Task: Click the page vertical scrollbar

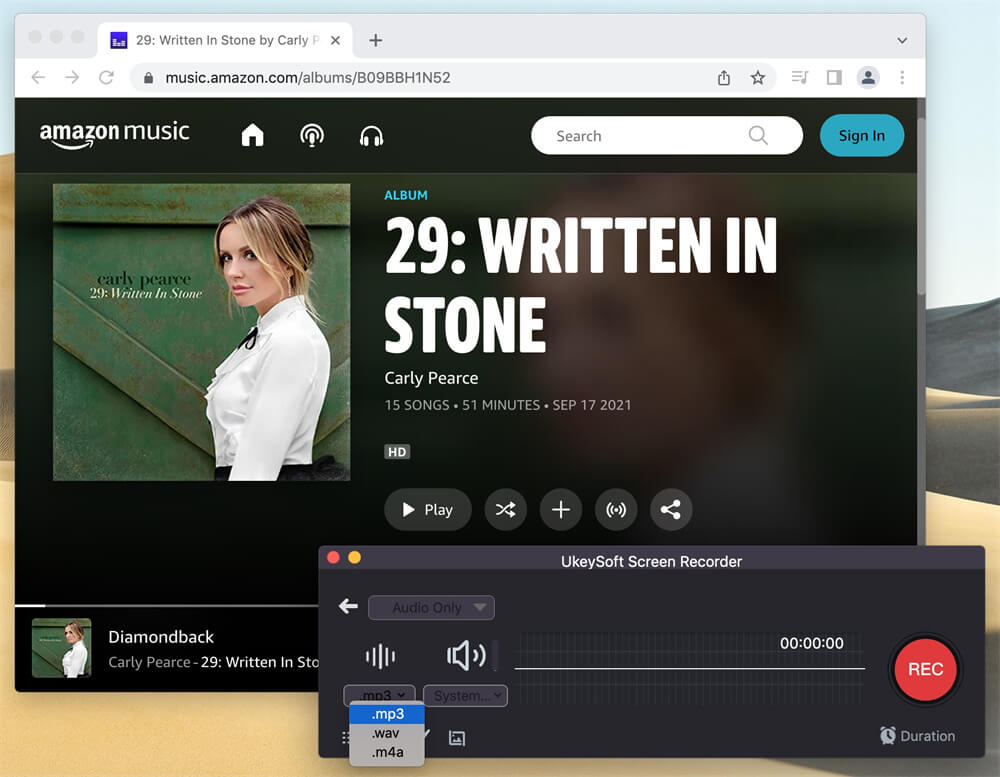Action: (x=921, y=204)
